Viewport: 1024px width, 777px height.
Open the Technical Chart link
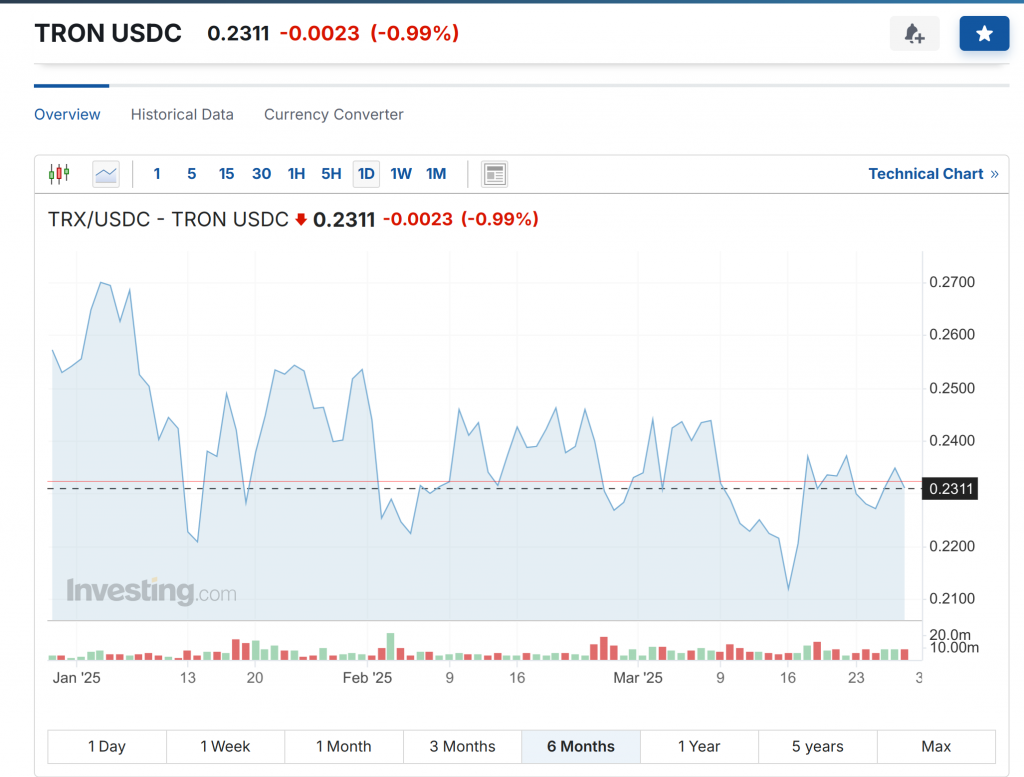click(933, 174)
